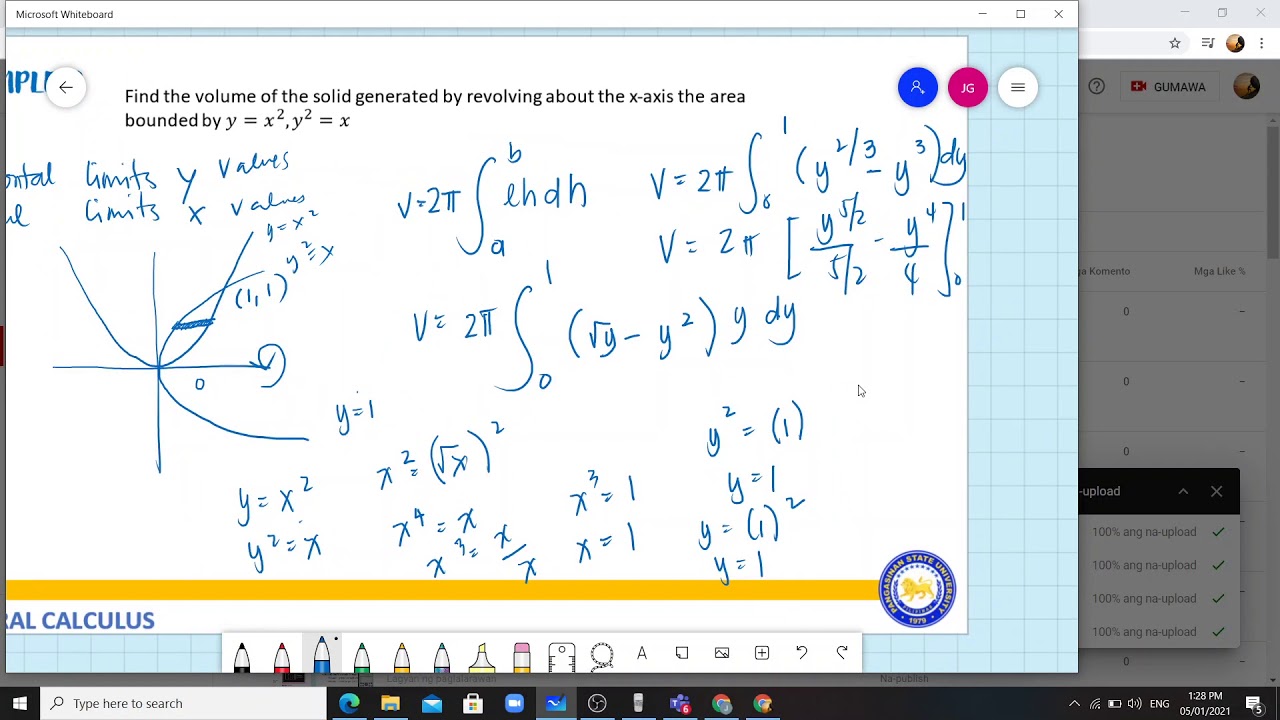Open Microsoft Teams from taskbar
Screen dimensions: 1280x720
(680, 703)
